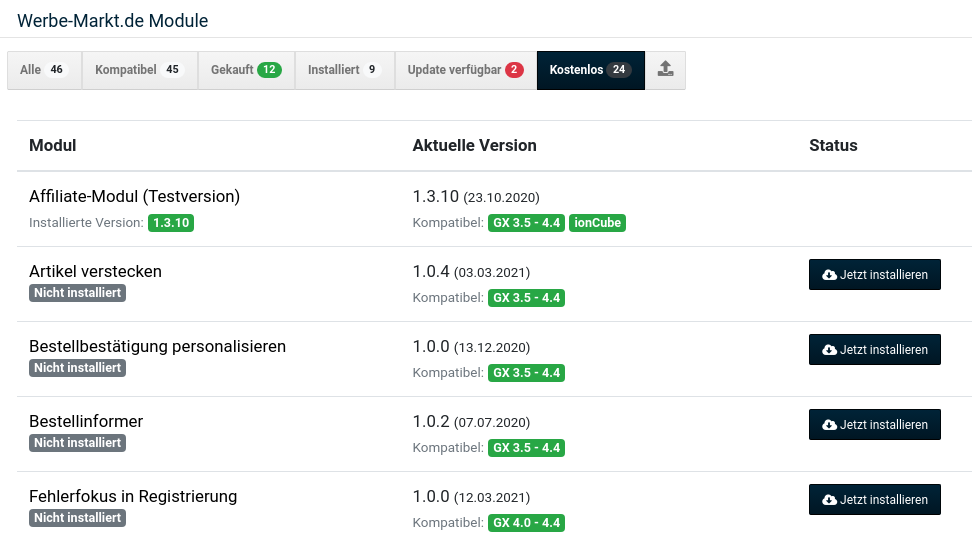Click Nicht installiert badge under Fehlerfokus in Registrierung

[x=77, y=518]
